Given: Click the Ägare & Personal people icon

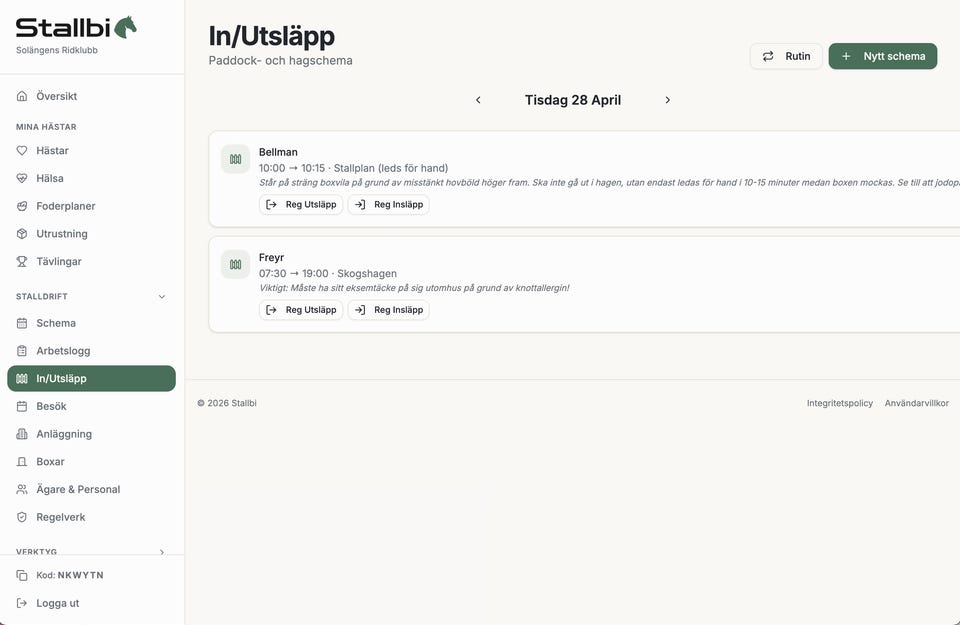Looking at the screenshot, I should (22, 489).
